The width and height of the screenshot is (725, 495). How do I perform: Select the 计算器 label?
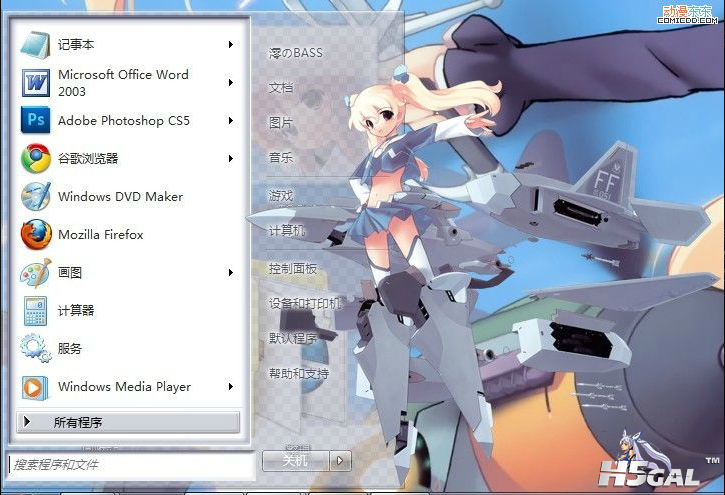[76, 311]
